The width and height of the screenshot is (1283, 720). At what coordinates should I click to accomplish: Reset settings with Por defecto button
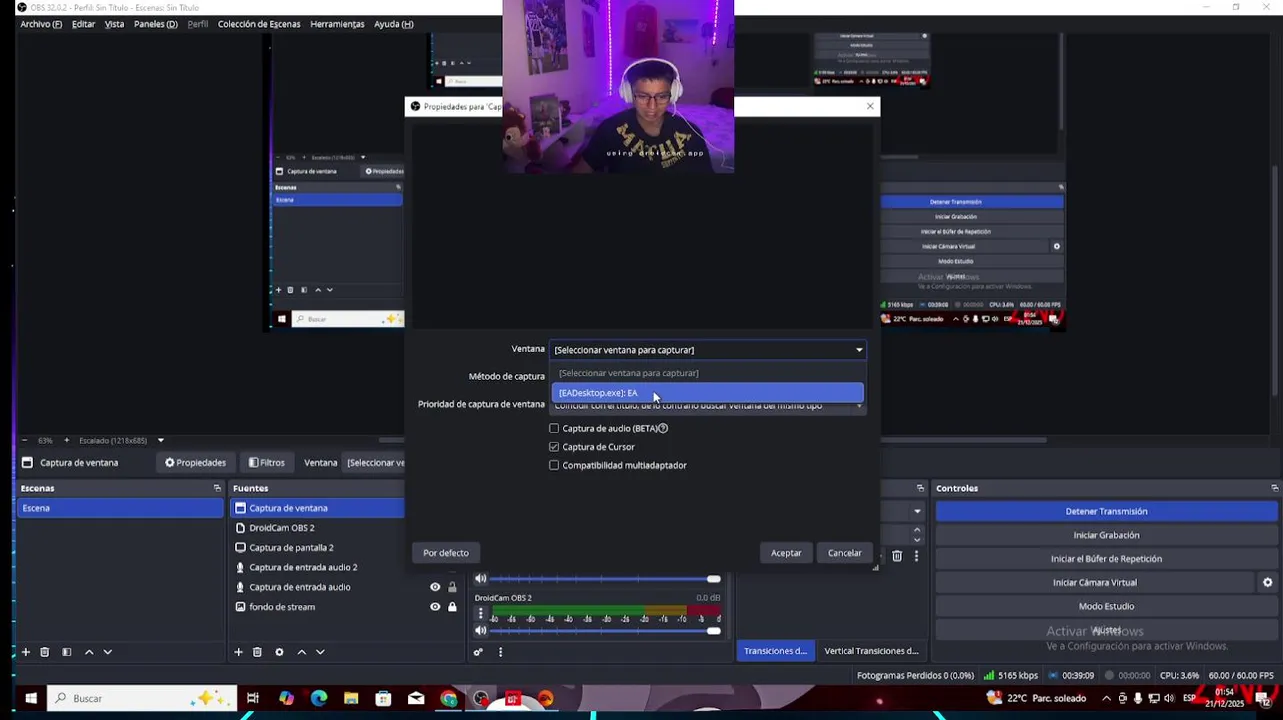446,553
